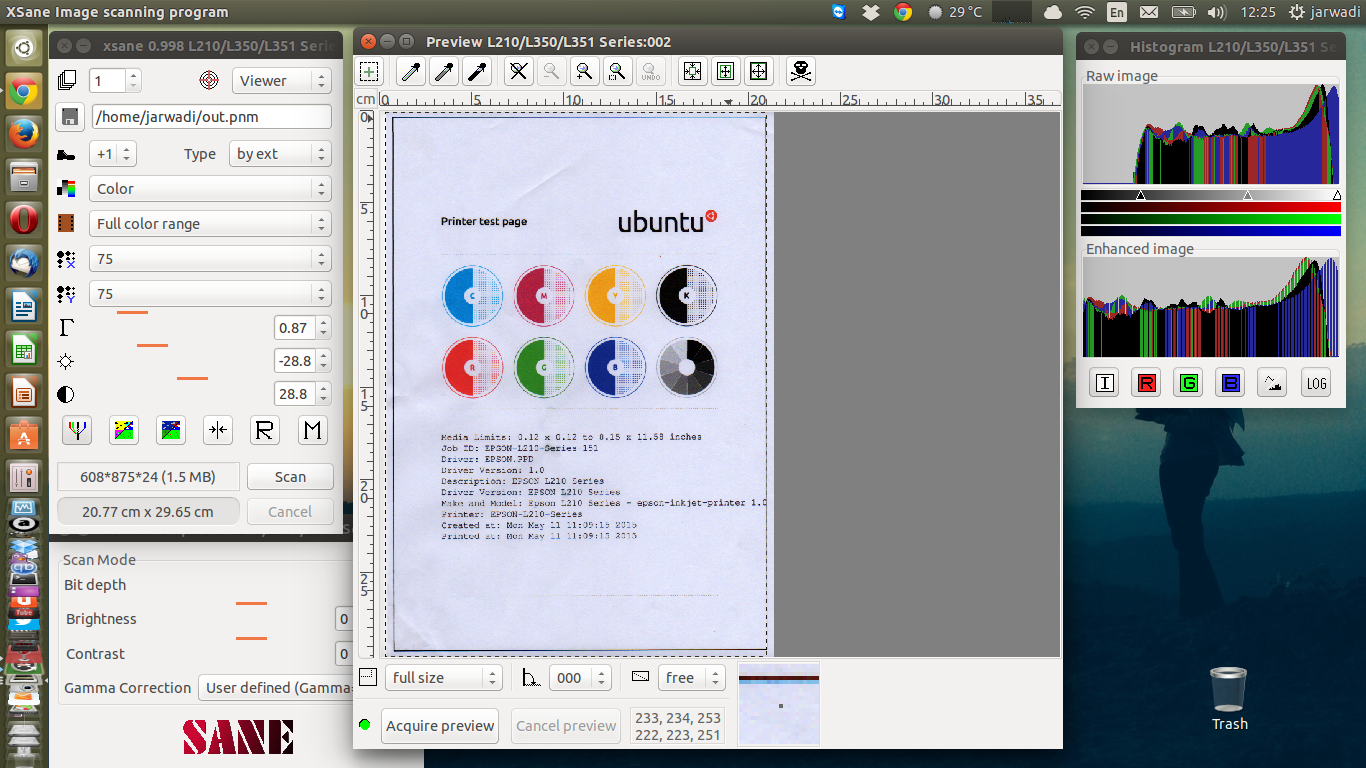The height and width of the screenshot is (768, 1366).
Task: Click the black point eyedropper tool
Action: point(477,71)
